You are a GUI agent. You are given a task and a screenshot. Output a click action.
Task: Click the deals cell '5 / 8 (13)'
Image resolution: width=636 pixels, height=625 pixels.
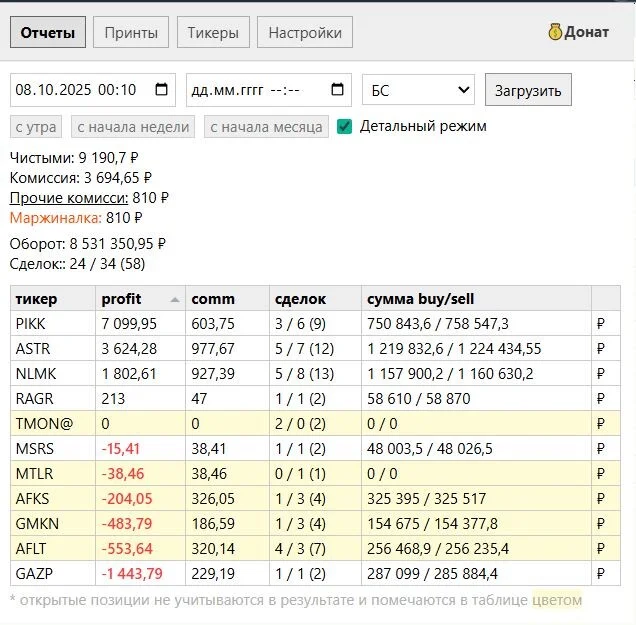pyautogui.click(x=305, y=374)
